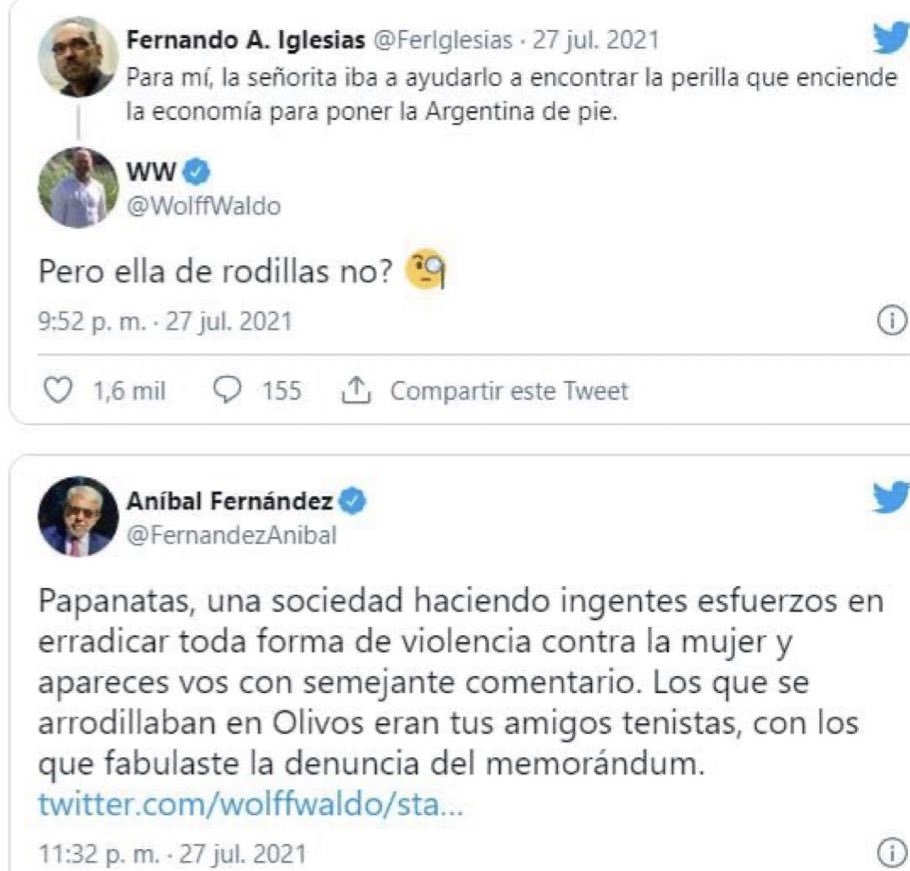Open info icon beside 9:52 p. m. timestamp
Viewport: 910px width, 871px height.
click(x=892, y=321)
